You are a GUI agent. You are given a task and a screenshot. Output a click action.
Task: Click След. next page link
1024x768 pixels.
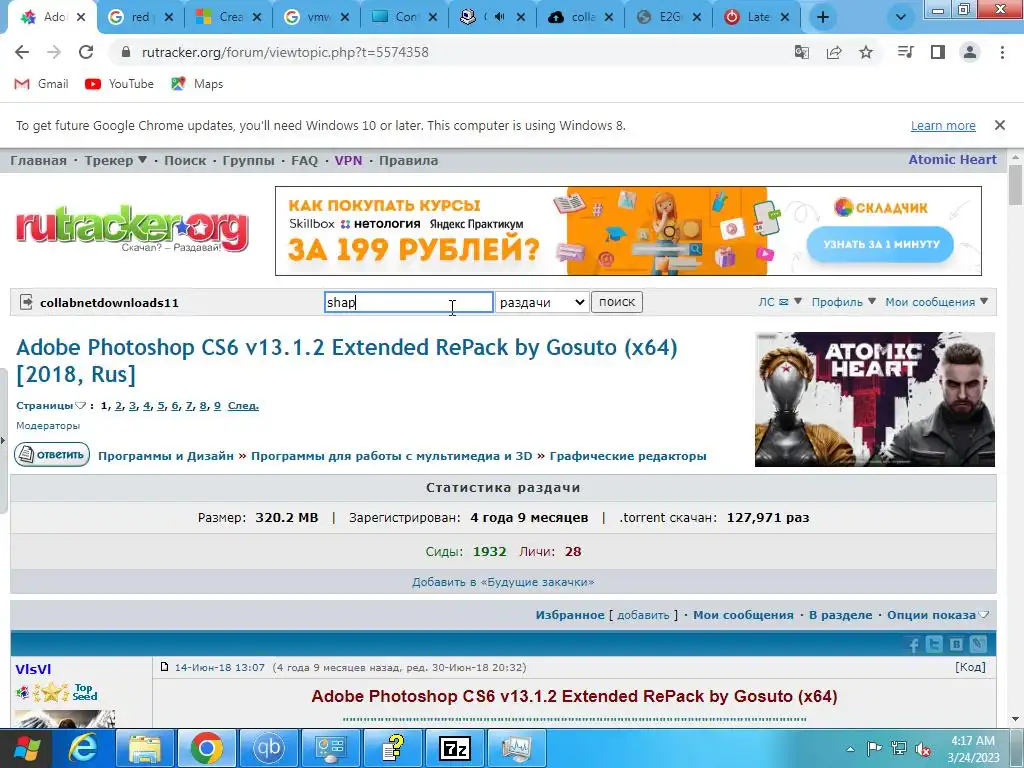[x=243, y=406]
